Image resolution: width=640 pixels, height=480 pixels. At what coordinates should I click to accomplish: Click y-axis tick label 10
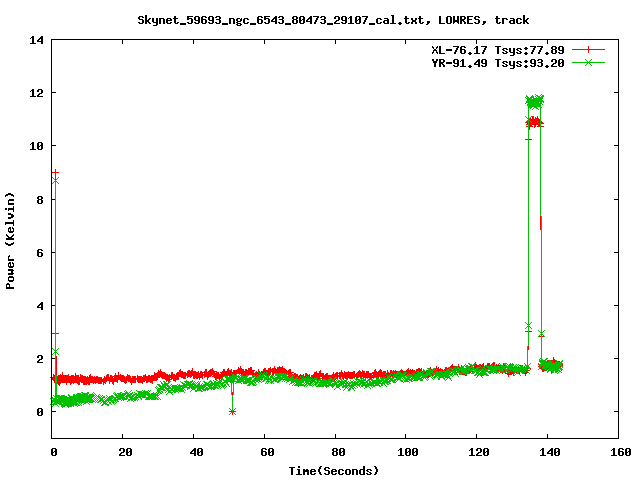click(36, 146)
